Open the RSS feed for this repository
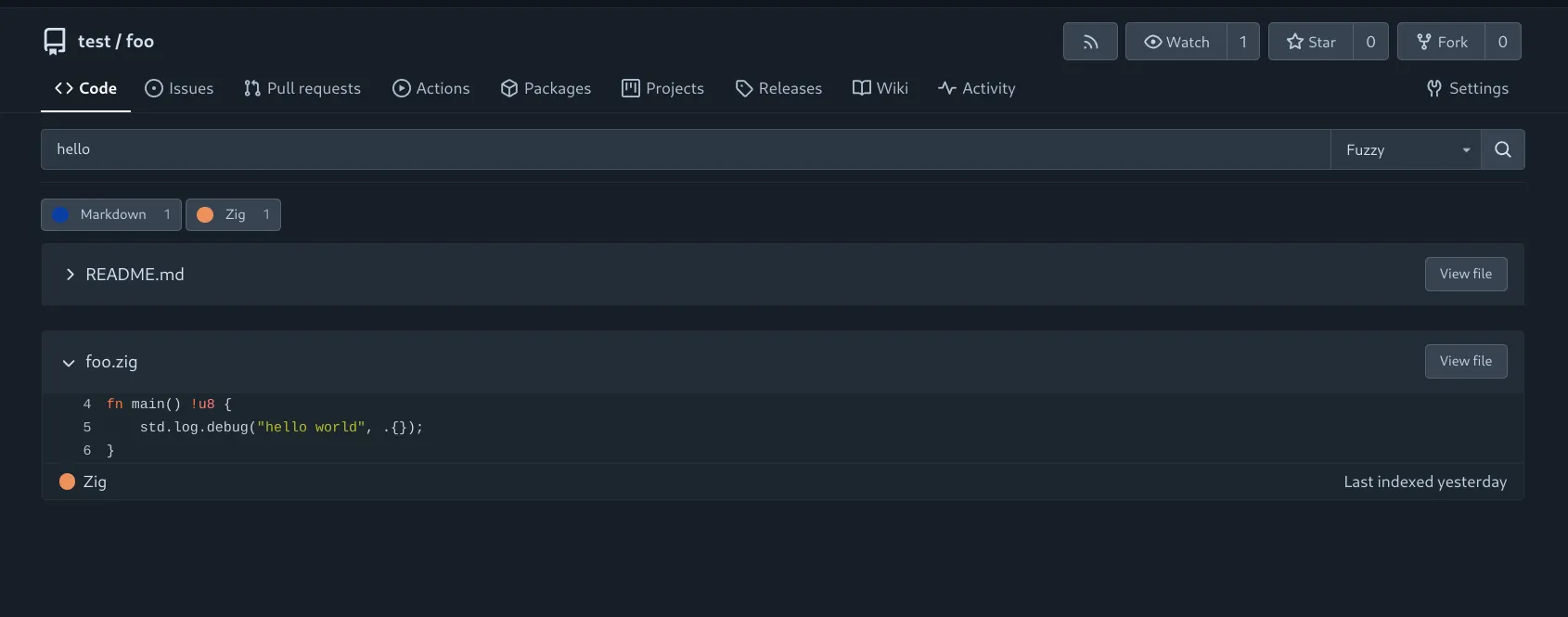This screenshot has height=617, width=1568. (x=1089, y=42)
